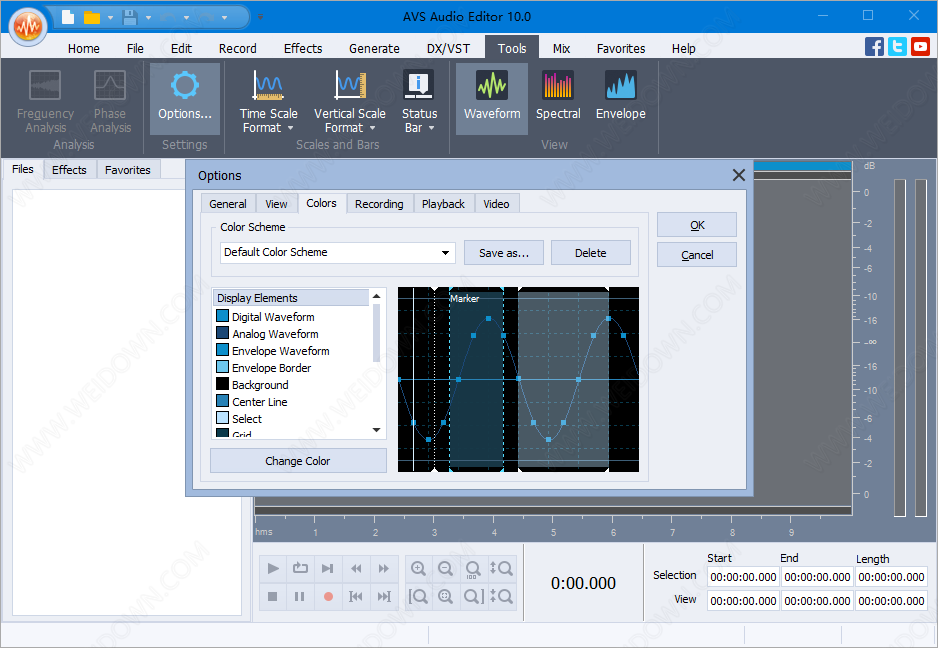Open the Favorites panel tab beside Effects
Image resolution: width=938 pixels, height=648 pixels.
coord(127,170)
